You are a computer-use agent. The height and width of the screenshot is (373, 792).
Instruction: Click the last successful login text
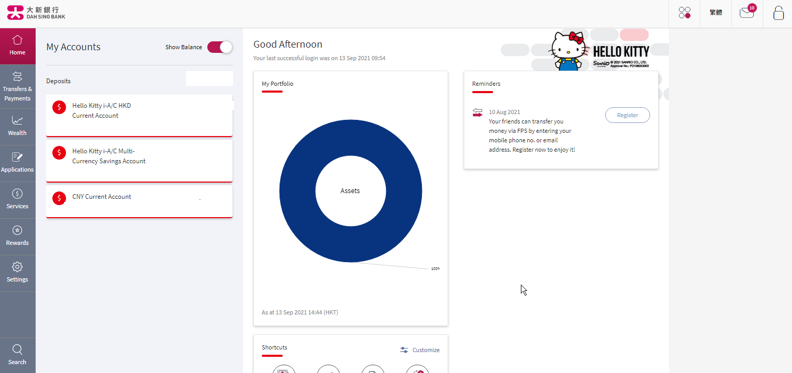pyautogui.click(x=319, y=59)
